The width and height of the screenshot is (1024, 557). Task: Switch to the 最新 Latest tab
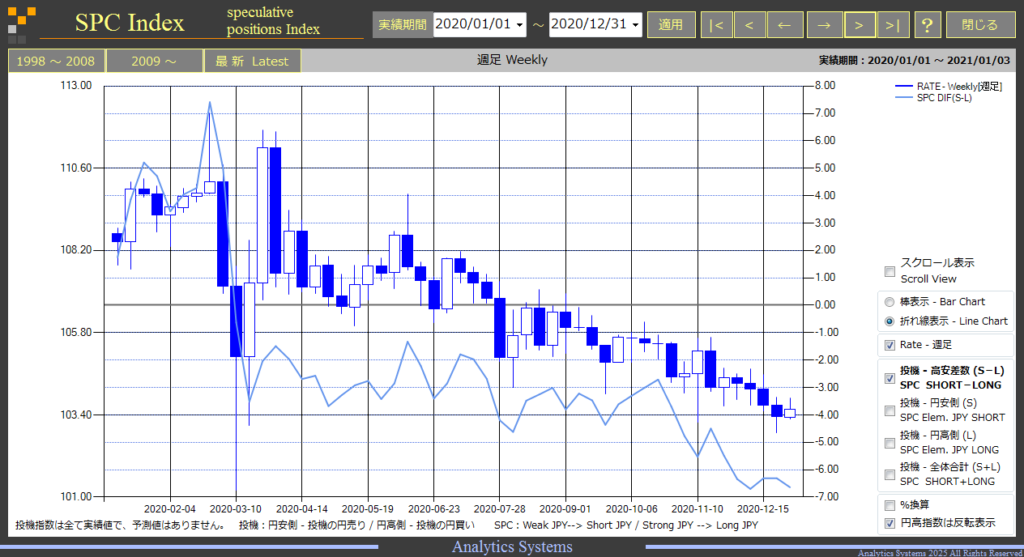252,61
